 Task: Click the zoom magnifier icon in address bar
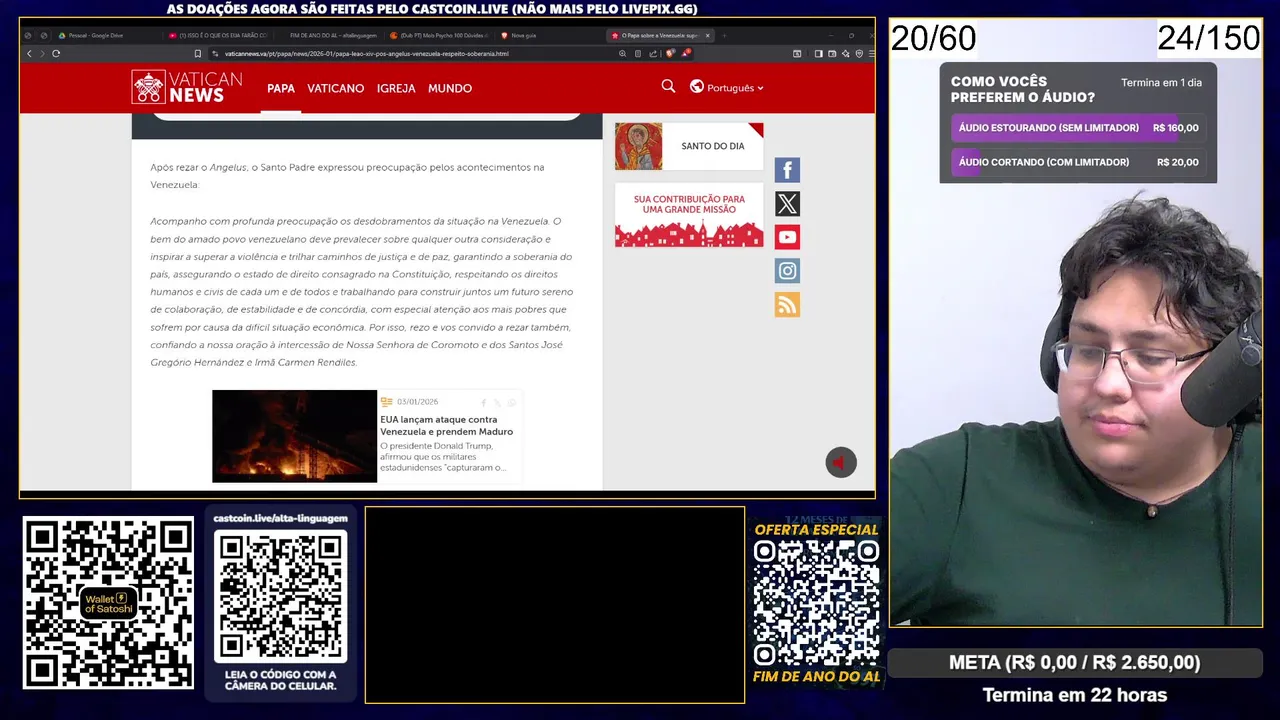point(622,53)
